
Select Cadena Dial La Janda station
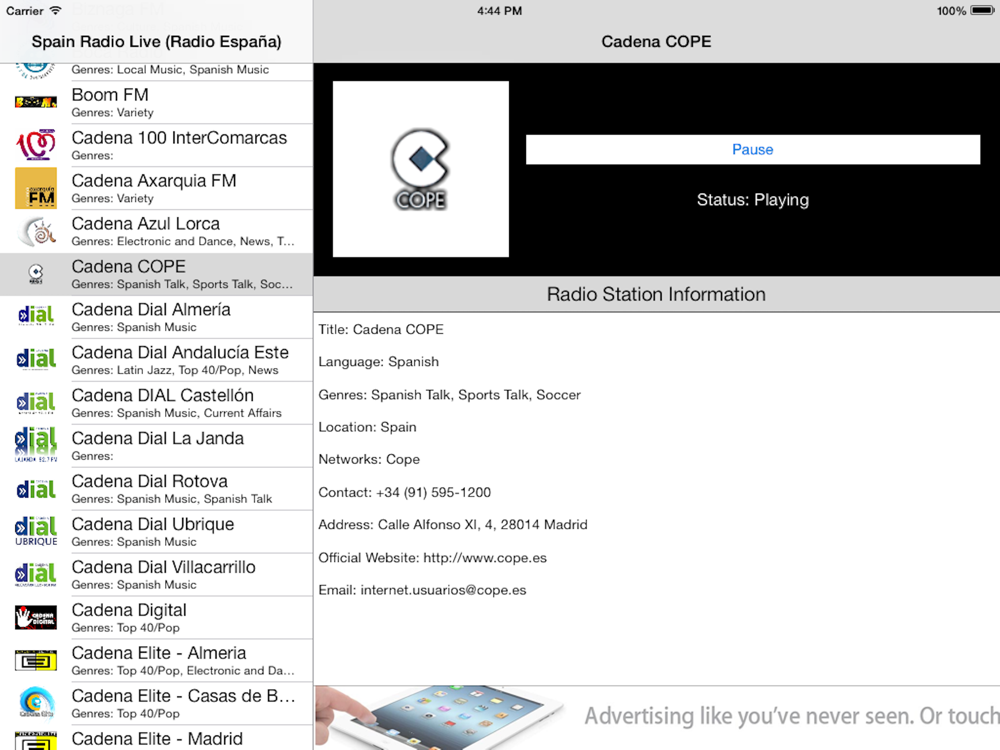tap(156, 446)
